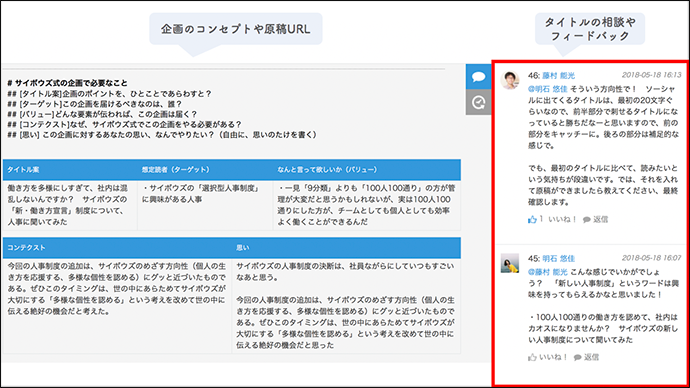Click line ## [タイトル案]企画のポイントを
This screenshot has height=388, width=690.
point(110,93)
